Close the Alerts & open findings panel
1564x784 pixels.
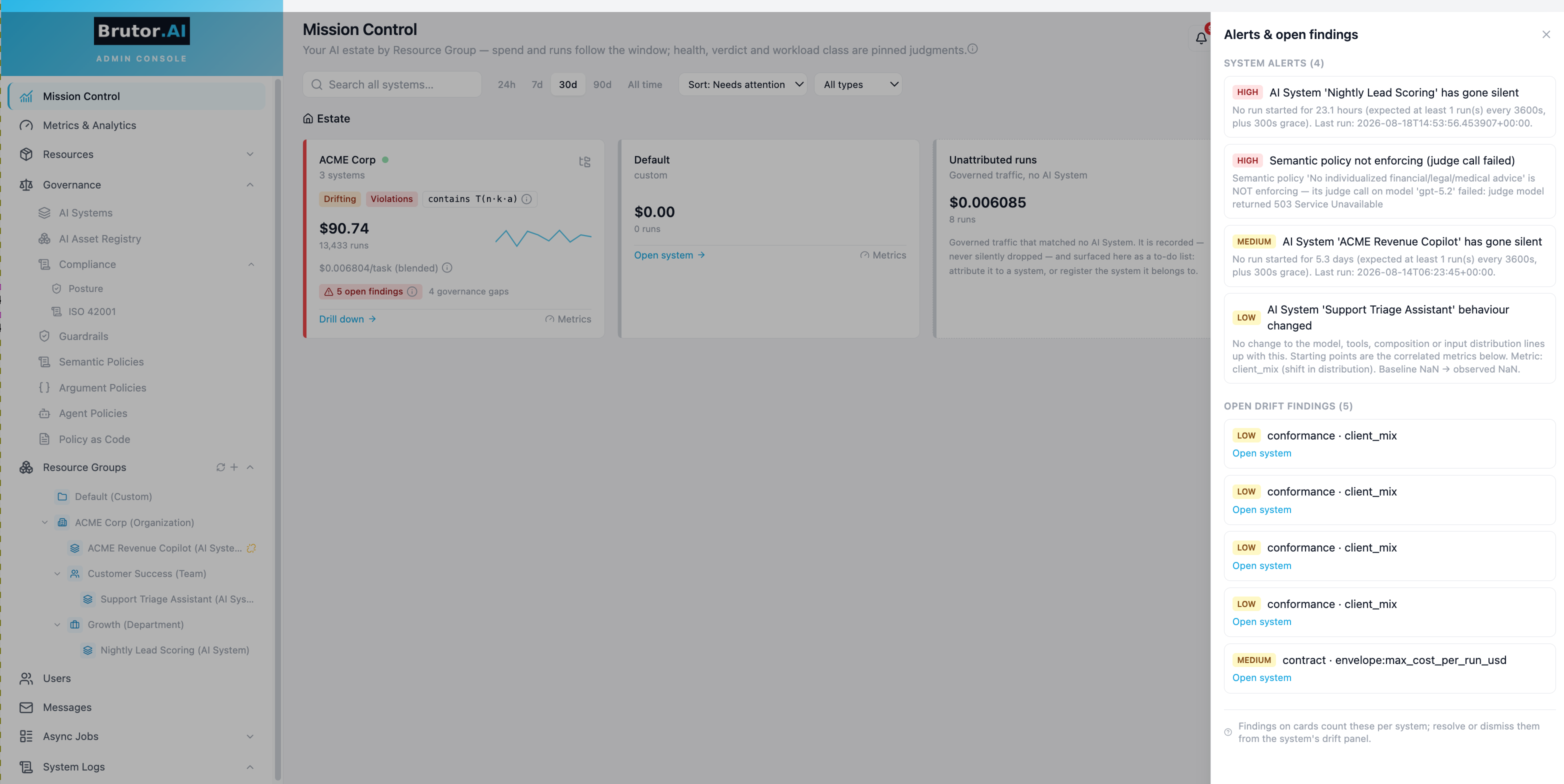click(x=1546, y=34)
